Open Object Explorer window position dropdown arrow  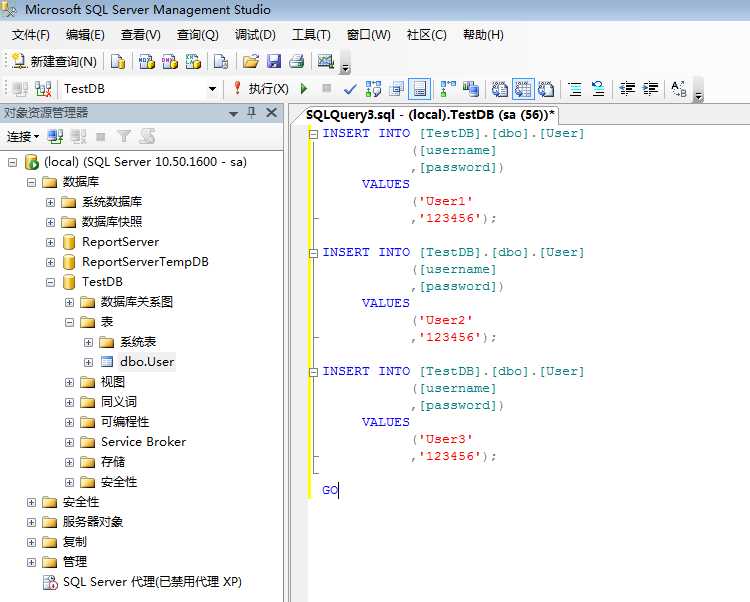coord(233,113)
